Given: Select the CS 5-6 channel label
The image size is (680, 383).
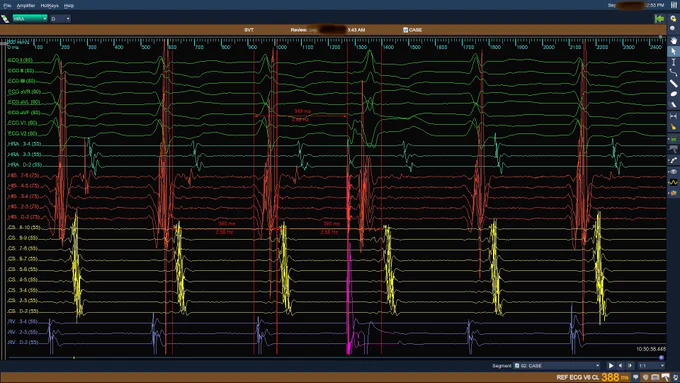Looking at the screenshot, I should 23,269.
